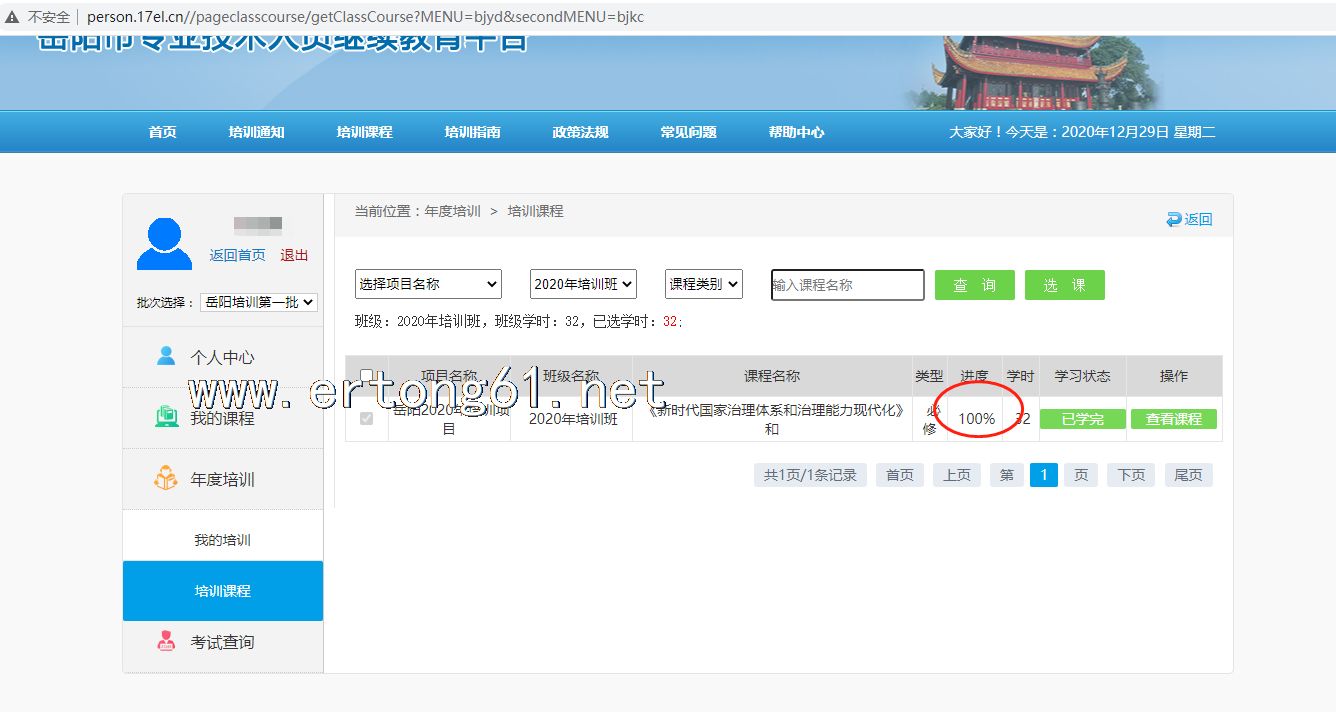Image resolution: width=1336 pixels, height=712 pixels.
Task: Click the 我的课程 computer icon
Action: tap(166, 417)
